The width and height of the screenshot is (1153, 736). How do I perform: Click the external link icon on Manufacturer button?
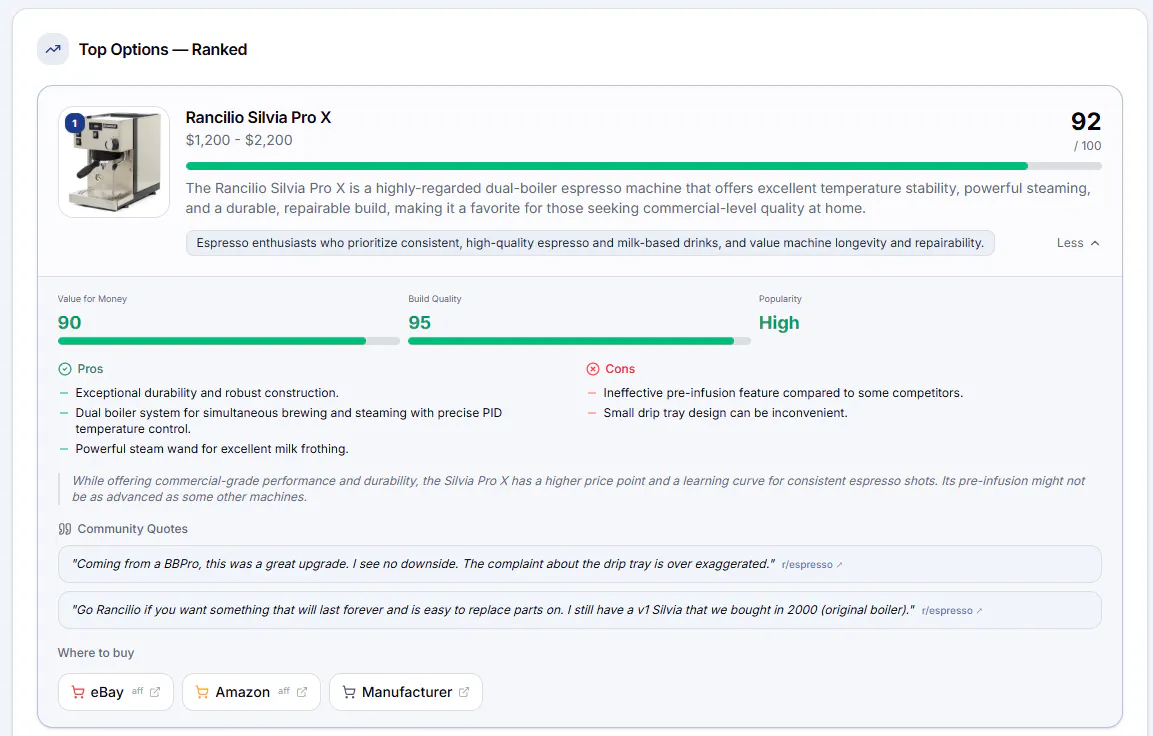point(464,692)
